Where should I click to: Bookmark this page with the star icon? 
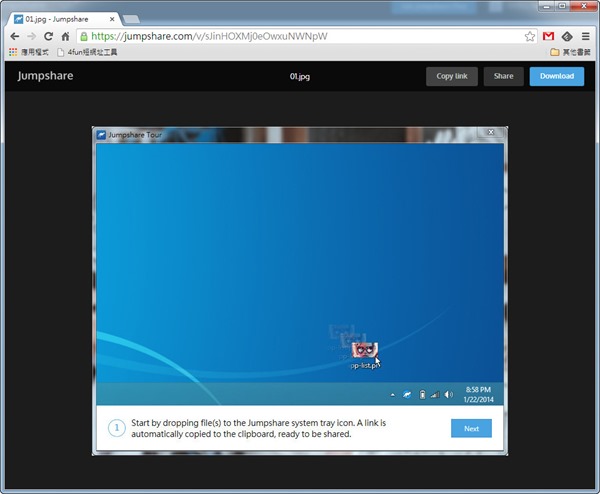point(530,36)
